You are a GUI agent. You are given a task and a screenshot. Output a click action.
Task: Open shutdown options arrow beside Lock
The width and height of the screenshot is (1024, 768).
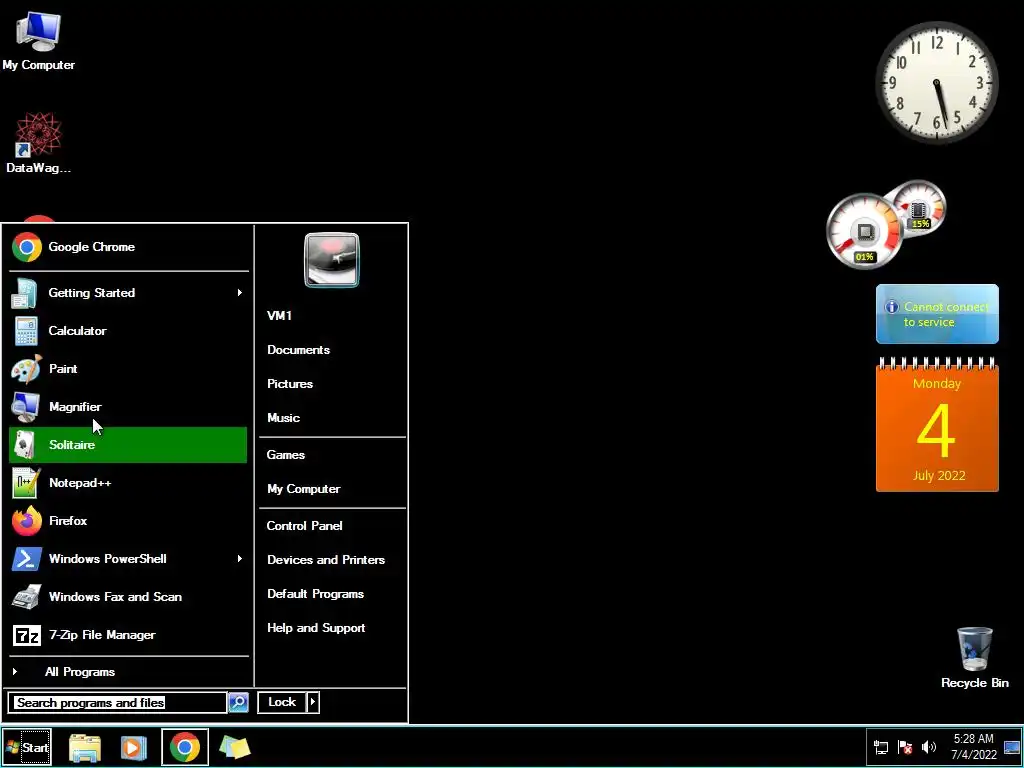click(x=313, y=702)
